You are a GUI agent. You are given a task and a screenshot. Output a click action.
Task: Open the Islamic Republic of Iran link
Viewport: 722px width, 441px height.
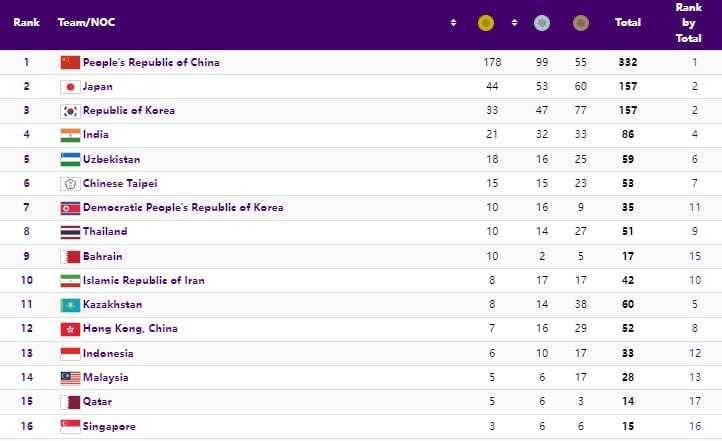[144, 280]
